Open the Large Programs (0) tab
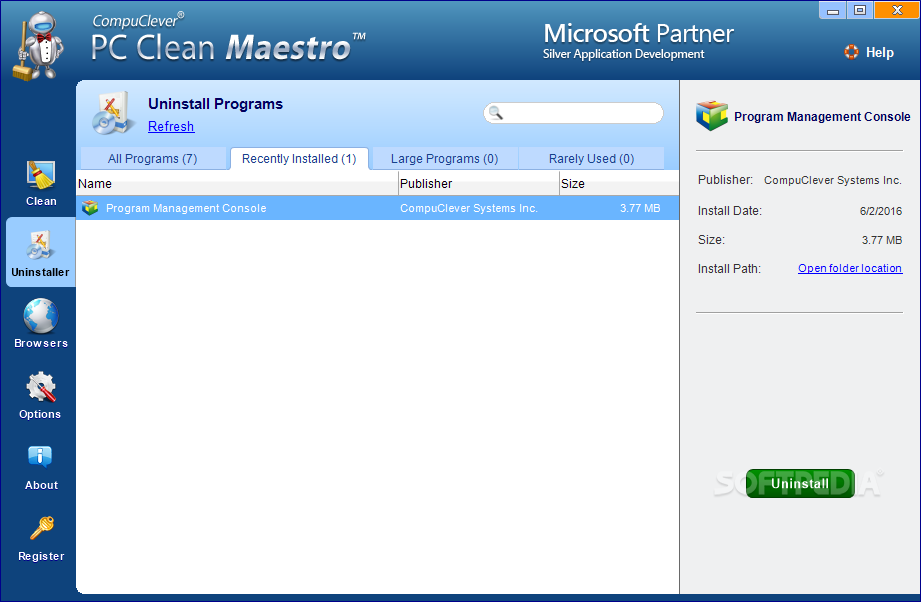This screenshot has width=921, height=602. [445, 159]
